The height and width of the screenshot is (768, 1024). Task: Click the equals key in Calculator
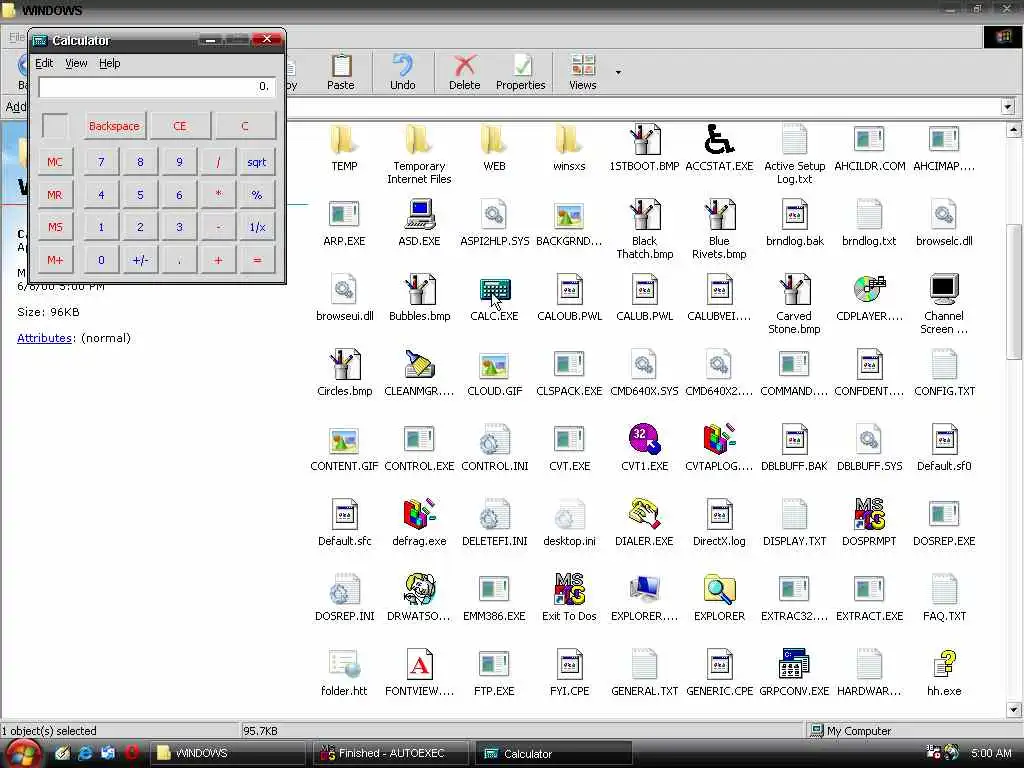[x=257, y=260]
